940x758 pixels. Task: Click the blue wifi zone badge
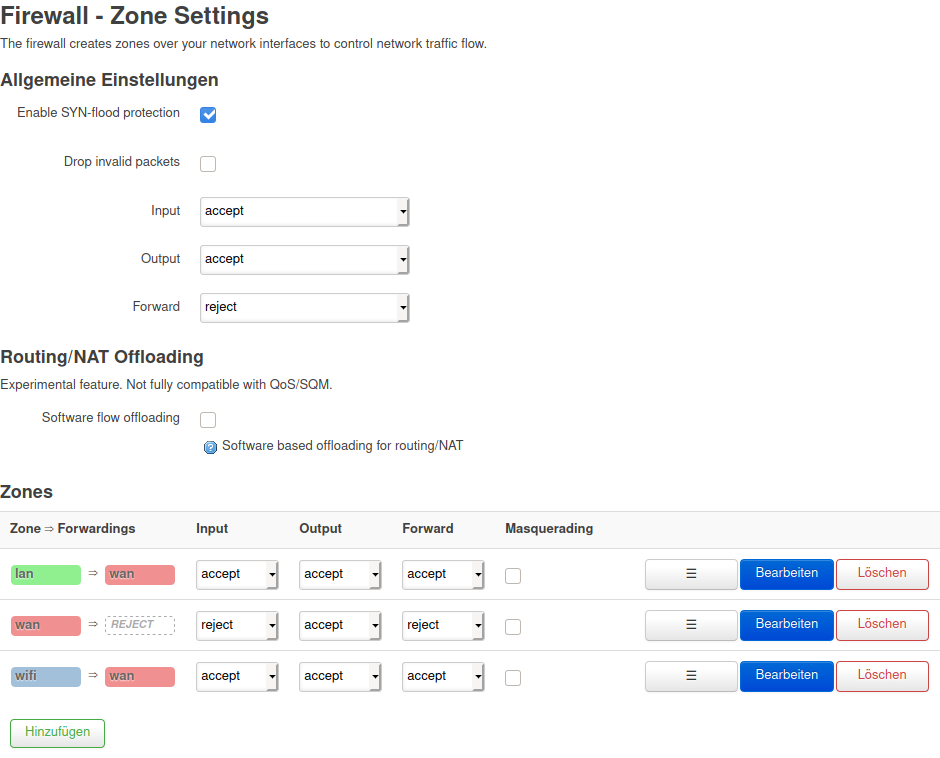(46, 677)
